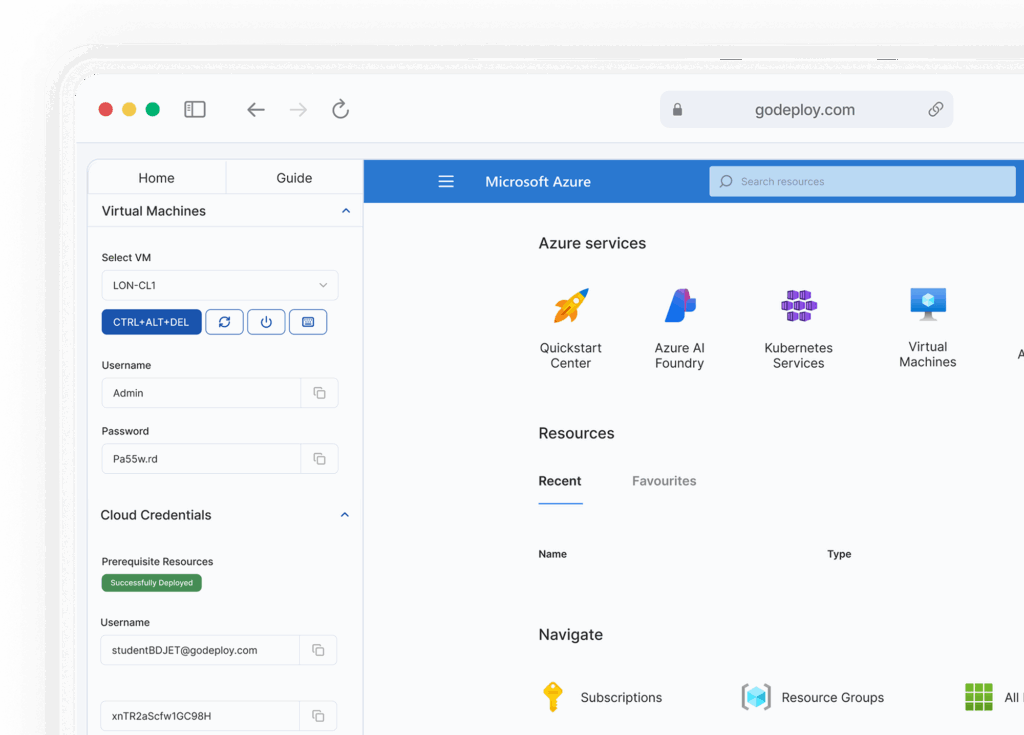The image size is (1024, 735).
Task: Toggle the browser sidebar panel icon
Action: 195,109
